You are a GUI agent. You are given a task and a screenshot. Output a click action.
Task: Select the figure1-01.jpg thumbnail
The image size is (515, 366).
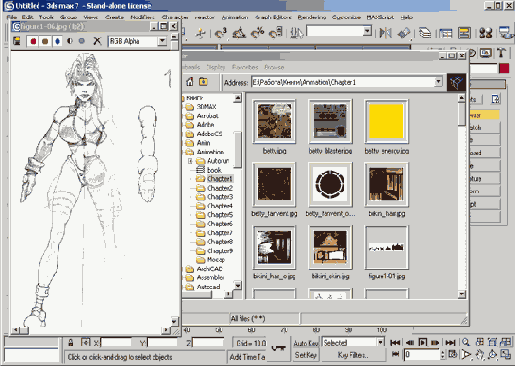pyautogui.click(x=386, y=247)
